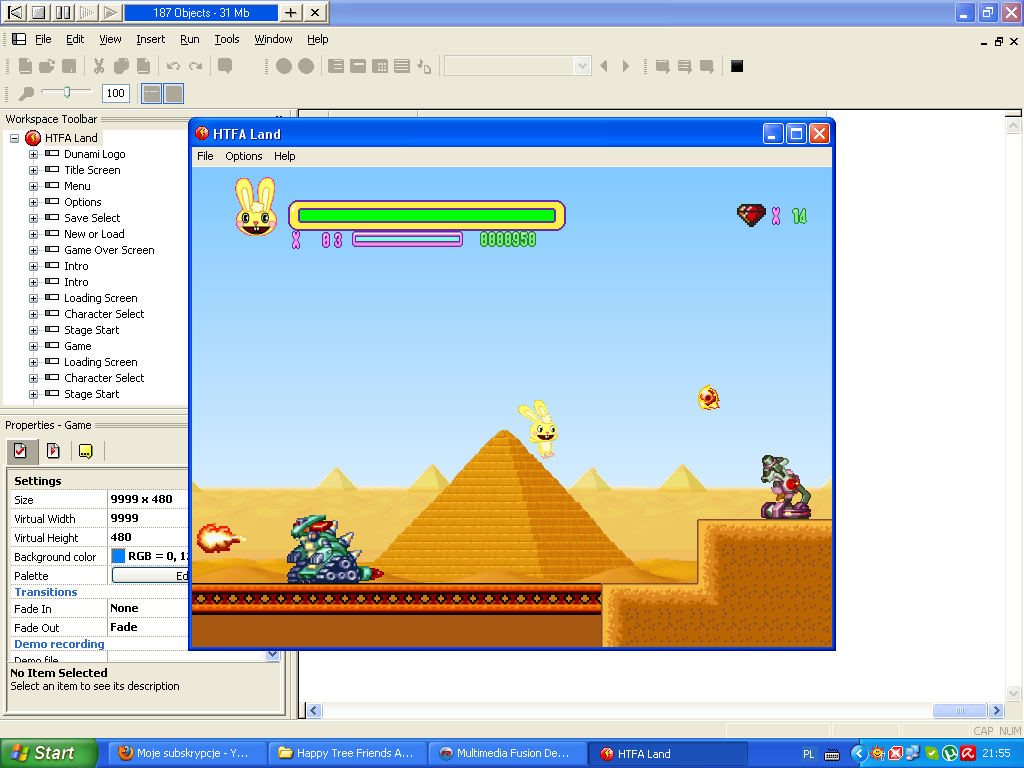
Task: Switch to the About properties tab icon
Action: [x=86, y=451]
